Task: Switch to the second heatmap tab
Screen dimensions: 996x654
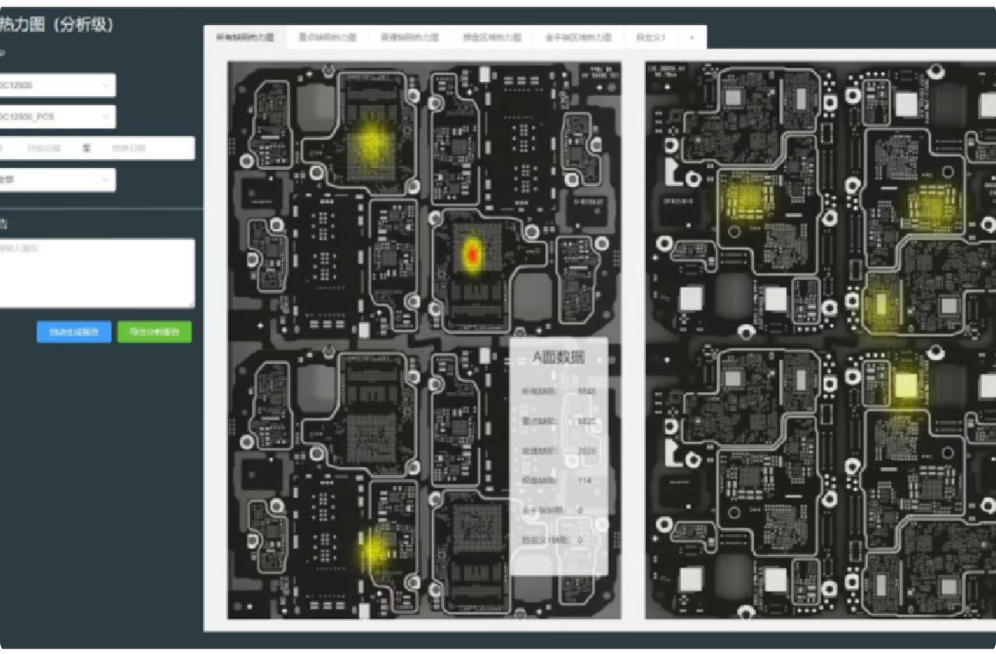Action: (327, 37)
